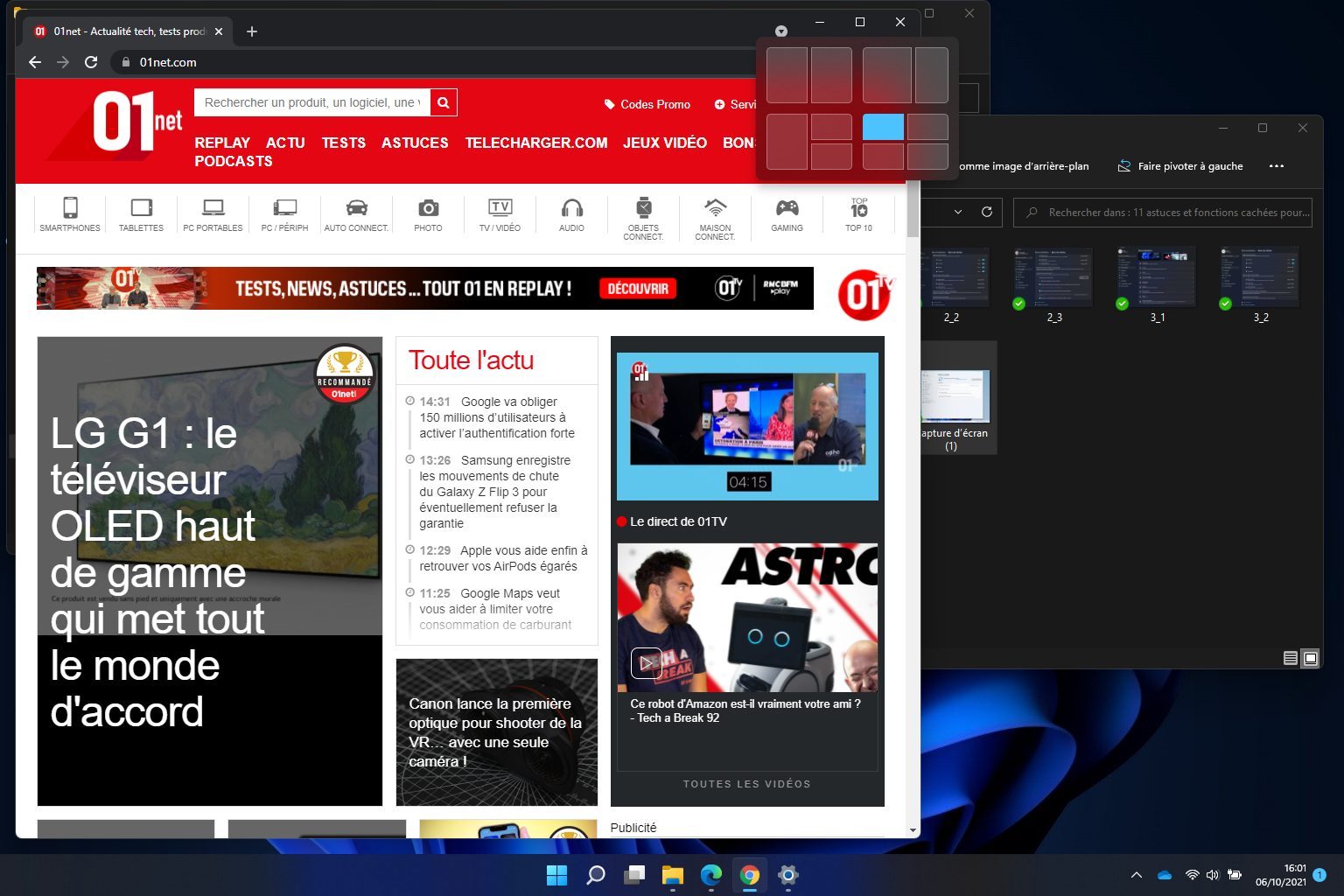Open the JEUX VIDÉO menu item
The height and width of the screenshot is (896, 1344).
click(x=665, y=143)
